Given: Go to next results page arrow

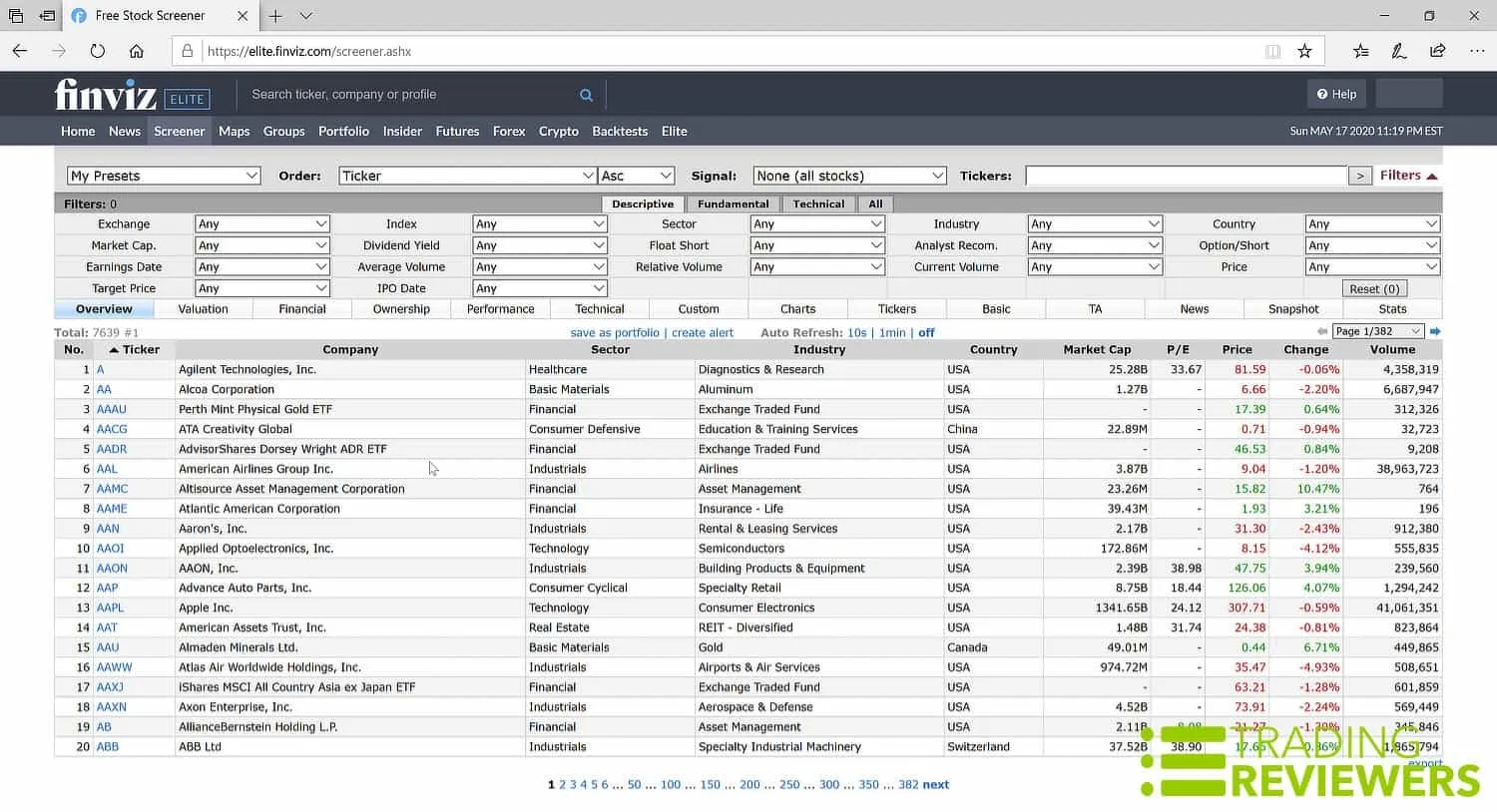Looking at the screenshot, I should point(1435,331).
